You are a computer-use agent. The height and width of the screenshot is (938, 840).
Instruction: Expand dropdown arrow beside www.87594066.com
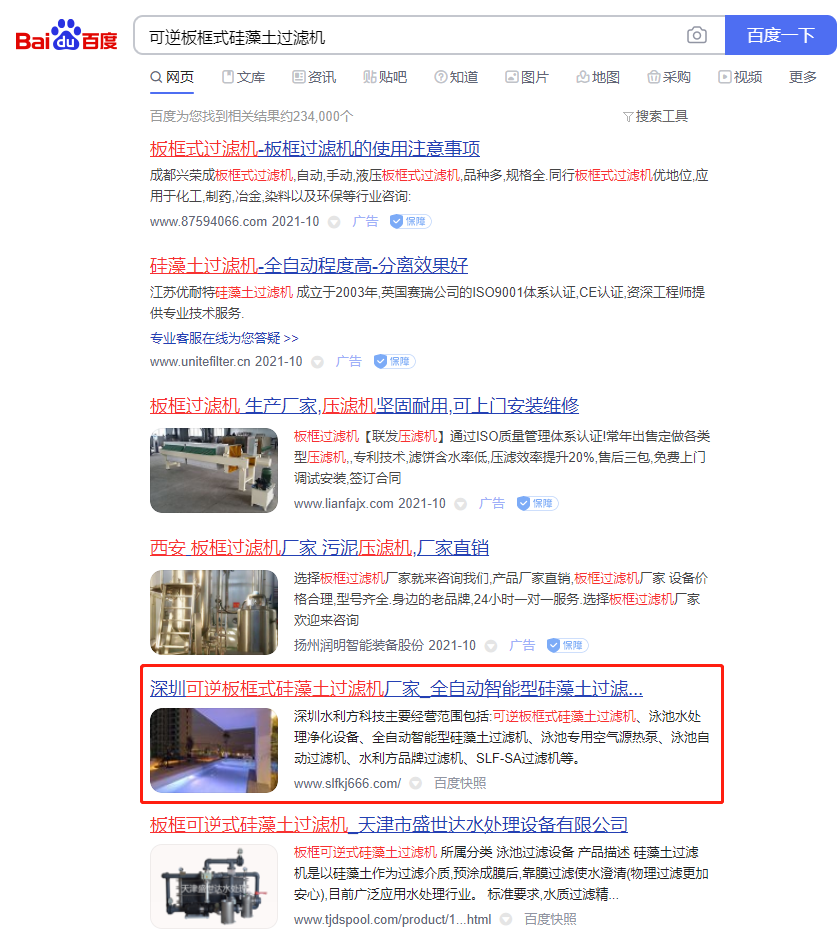click(x=334, y=223)
